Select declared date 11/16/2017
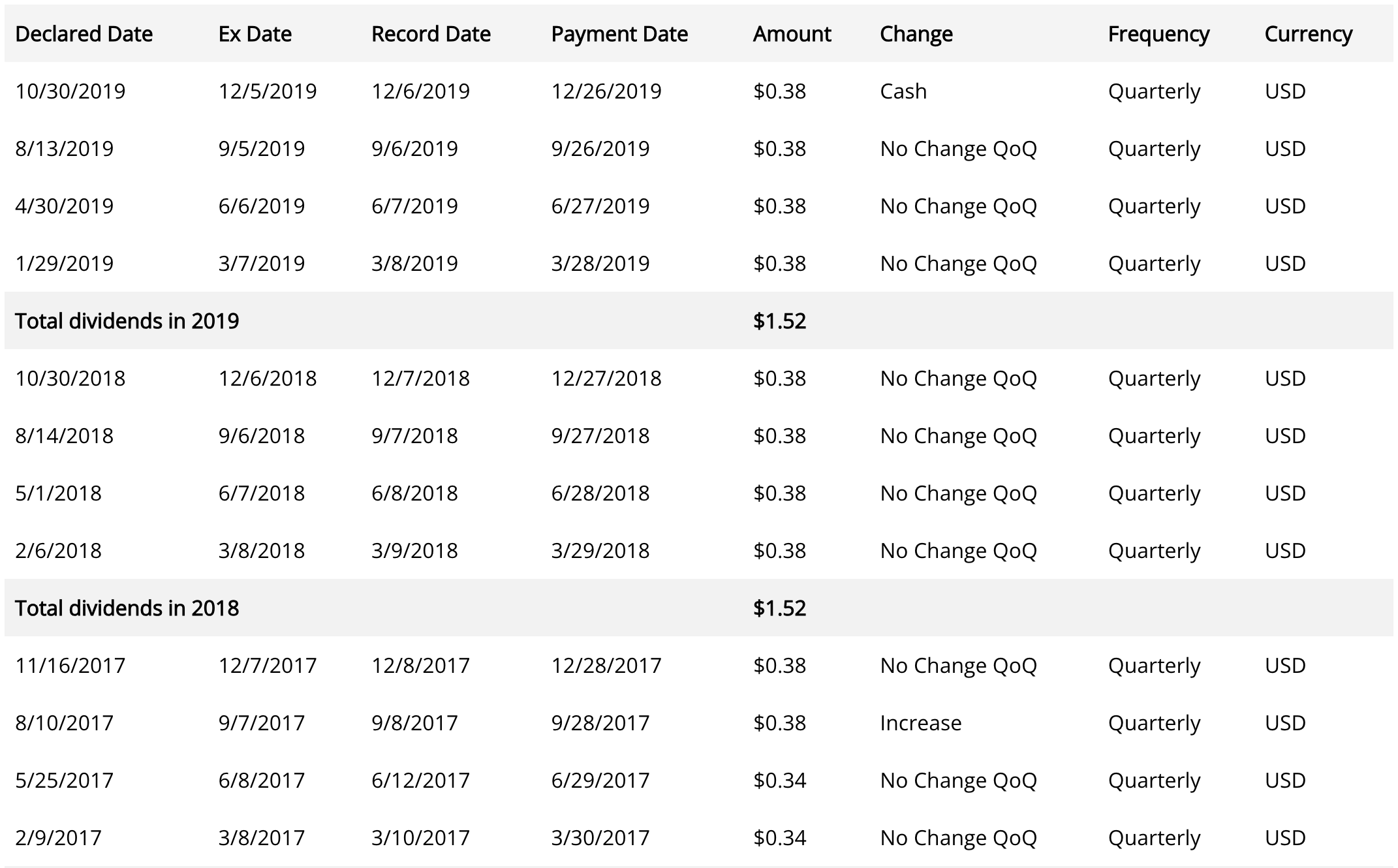Image resolution: width=1398 pixels, height=868 pixels. click(70, 666)
